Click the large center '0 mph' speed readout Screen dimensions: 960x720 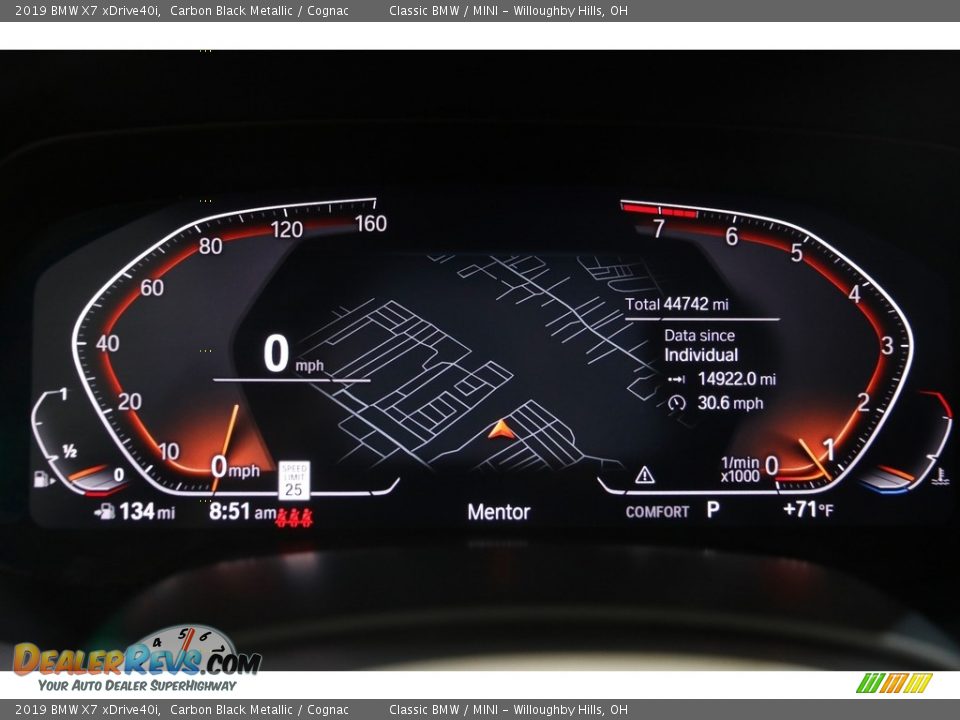click(x=293, y=354)
